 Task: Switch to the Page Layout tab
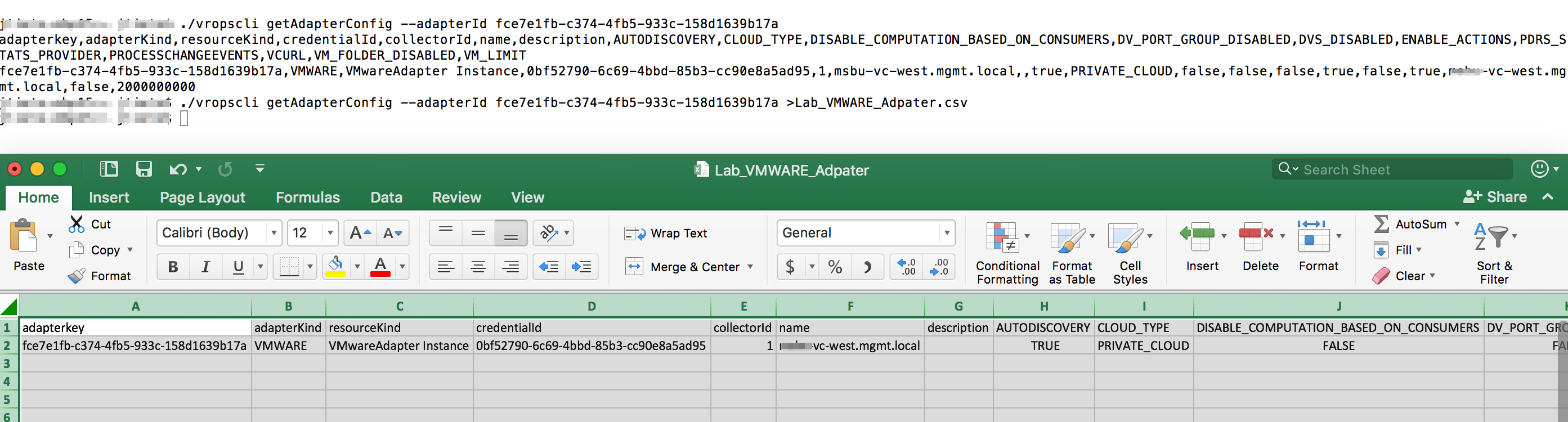(202, 197)
